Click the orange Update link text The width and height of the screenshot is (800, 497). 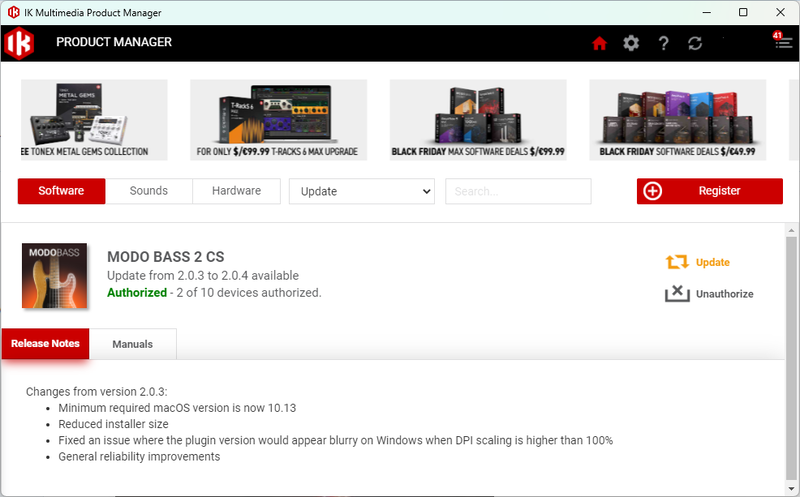pos(713,262)
